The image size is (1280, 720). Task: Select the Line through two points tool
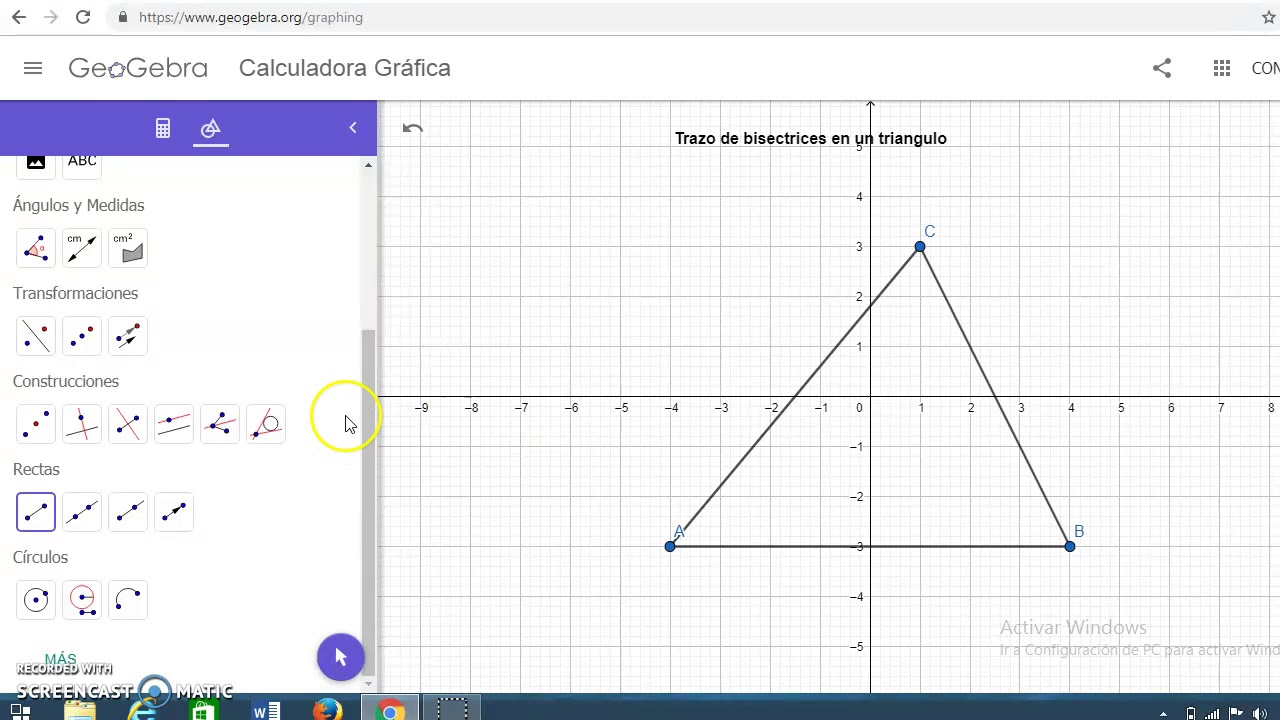tap(82, 512)
